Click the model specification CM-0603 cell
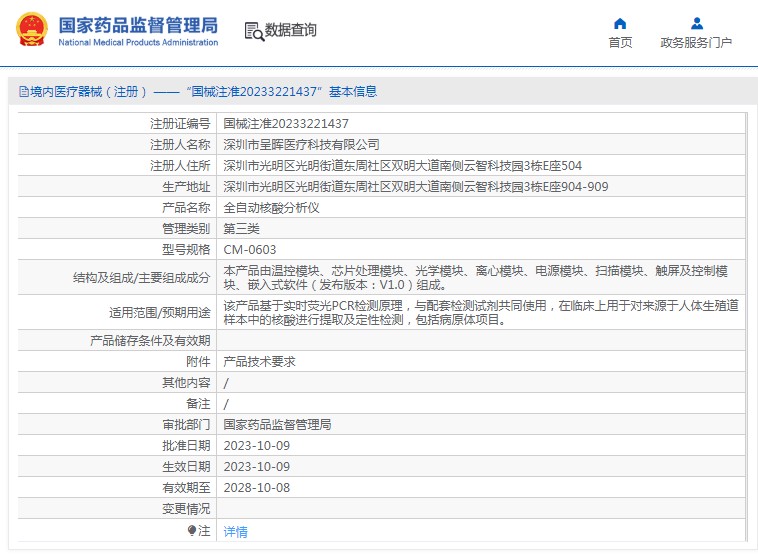 [250, 250]
